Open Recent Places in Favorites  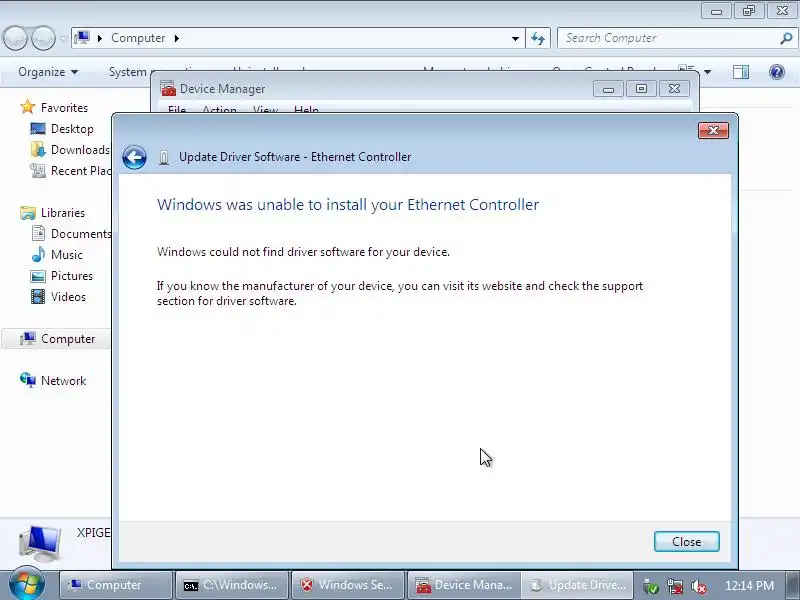(81, 170)
